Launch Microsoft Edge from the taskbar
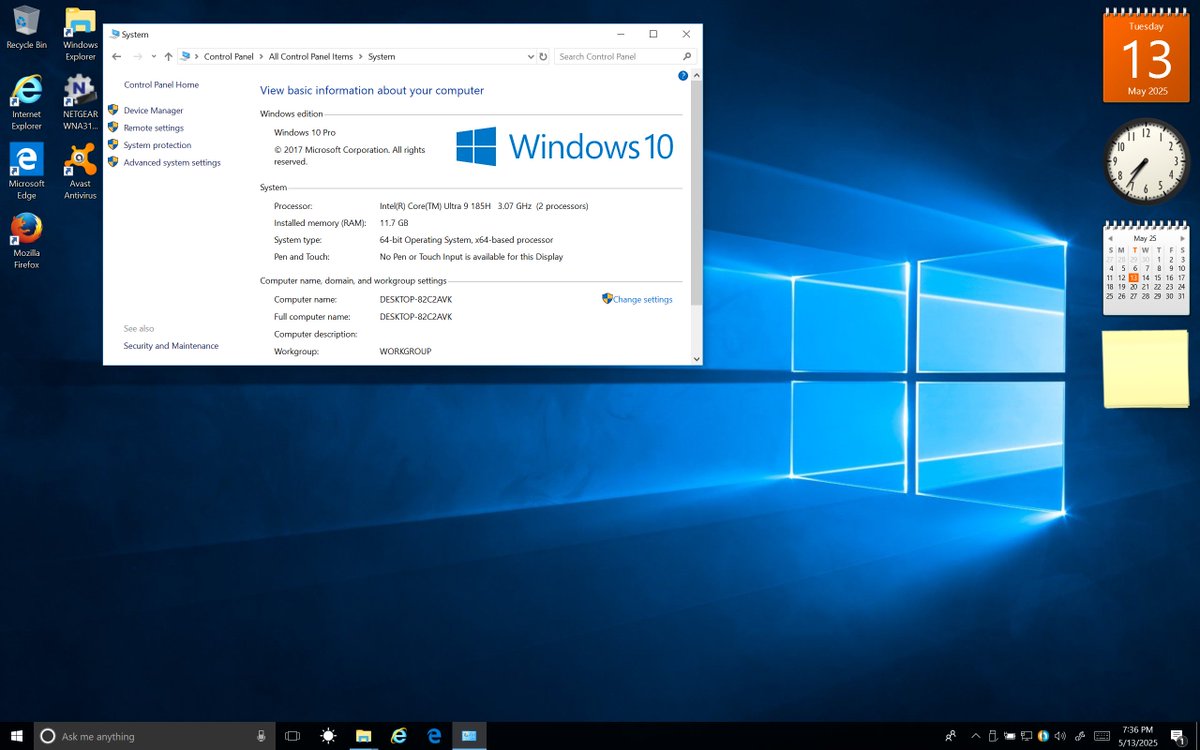This screenshot has height=750, width=1200. [434, 736]
